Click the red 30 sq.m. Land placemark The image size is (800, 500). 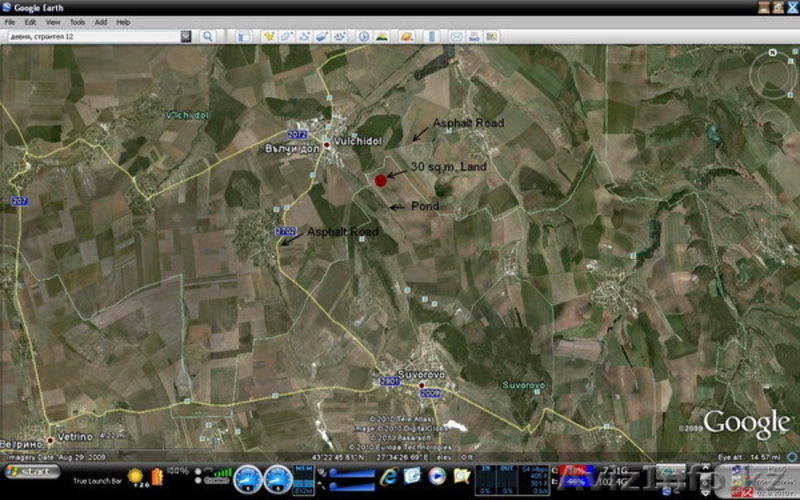[381, 181]
